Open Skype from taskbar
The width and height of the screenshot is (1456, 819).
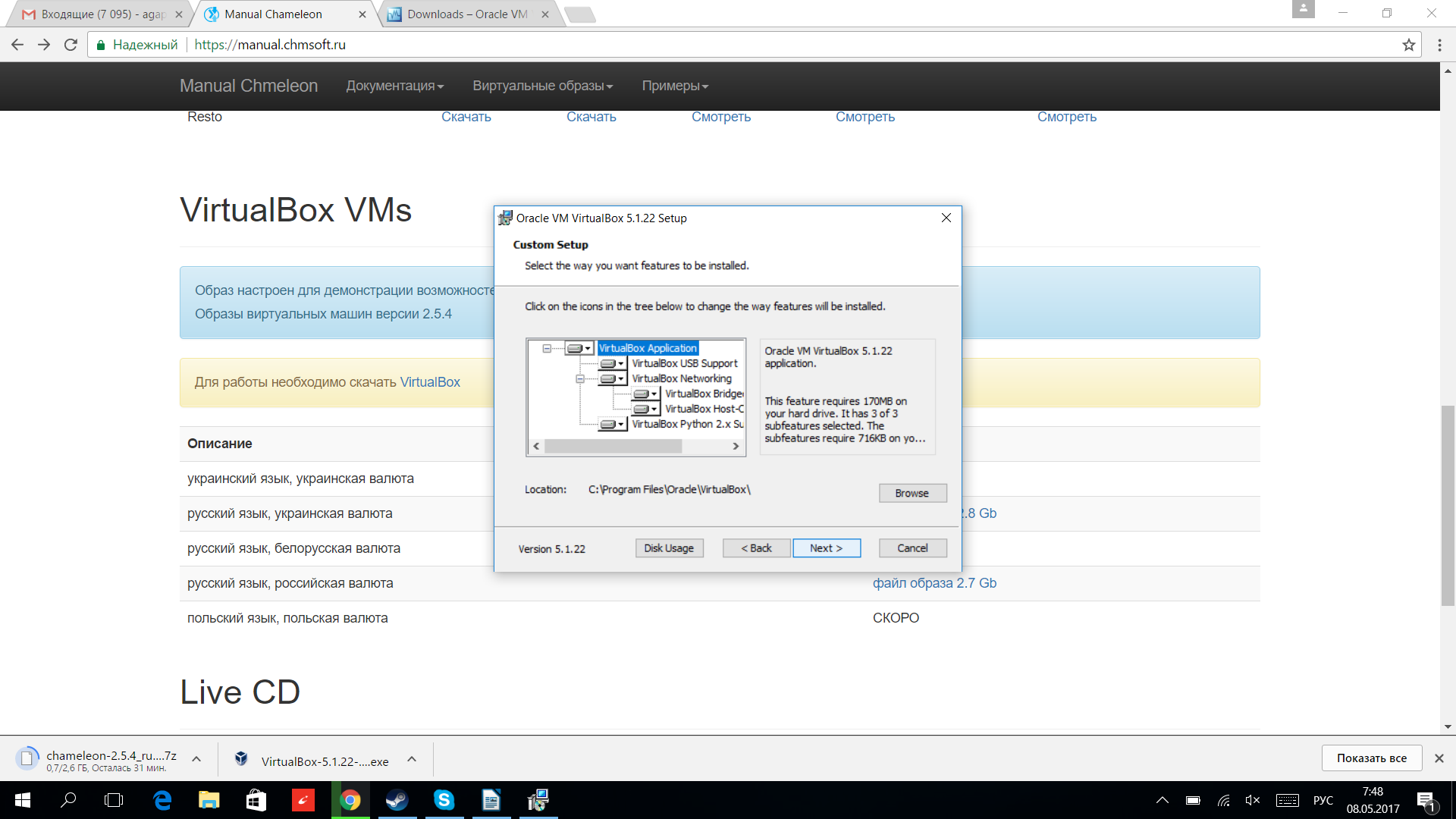[444, 800]
